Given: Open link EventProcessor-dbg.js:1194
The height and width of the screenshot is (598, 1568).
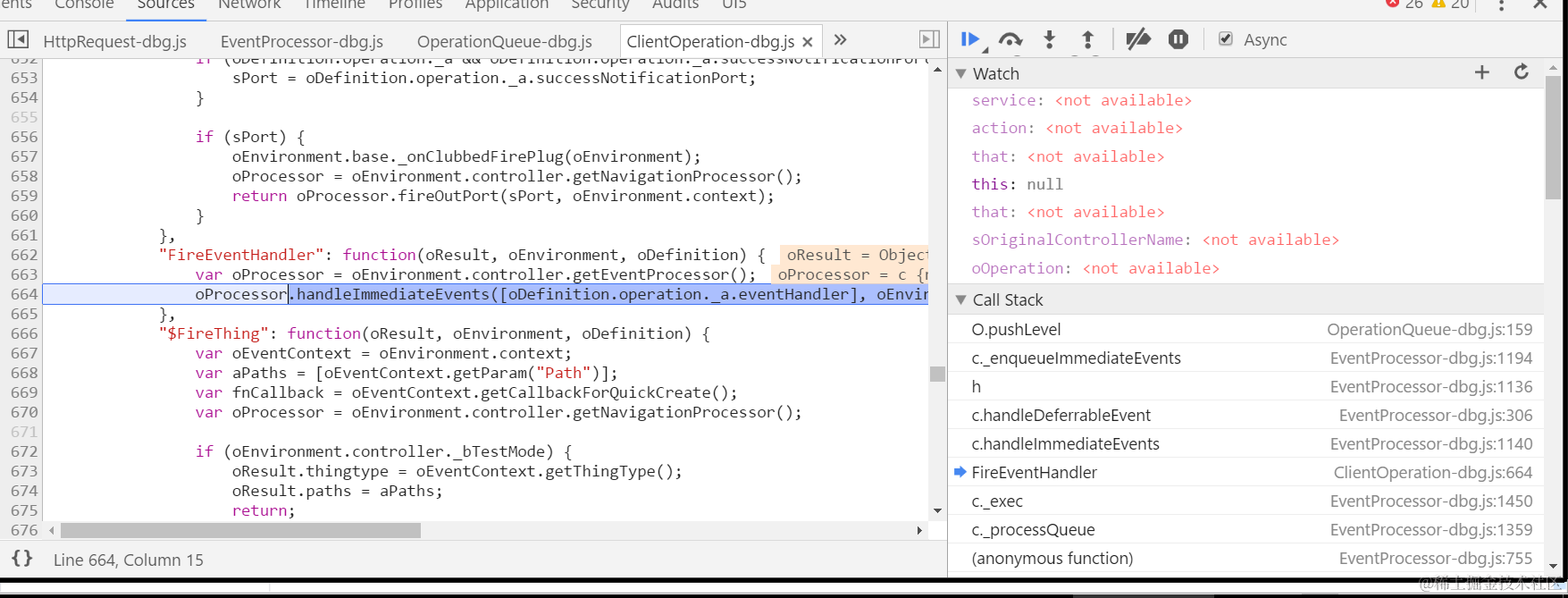Looking at the screenshot, I should click(1431, 358).
